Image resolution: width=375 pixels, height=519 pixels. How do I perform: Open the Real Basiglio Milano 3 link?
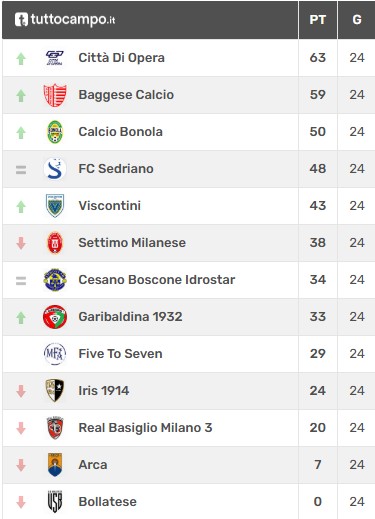(x=145, y=428)
